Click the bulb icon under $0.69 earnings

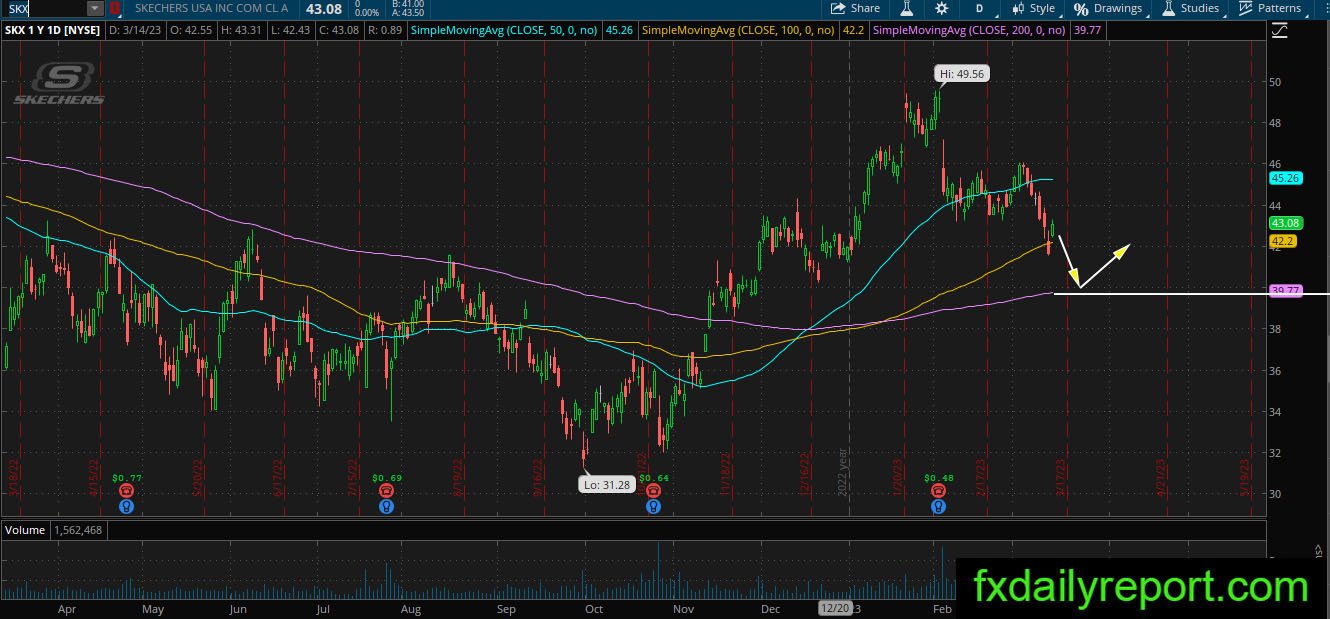(386, 506)
